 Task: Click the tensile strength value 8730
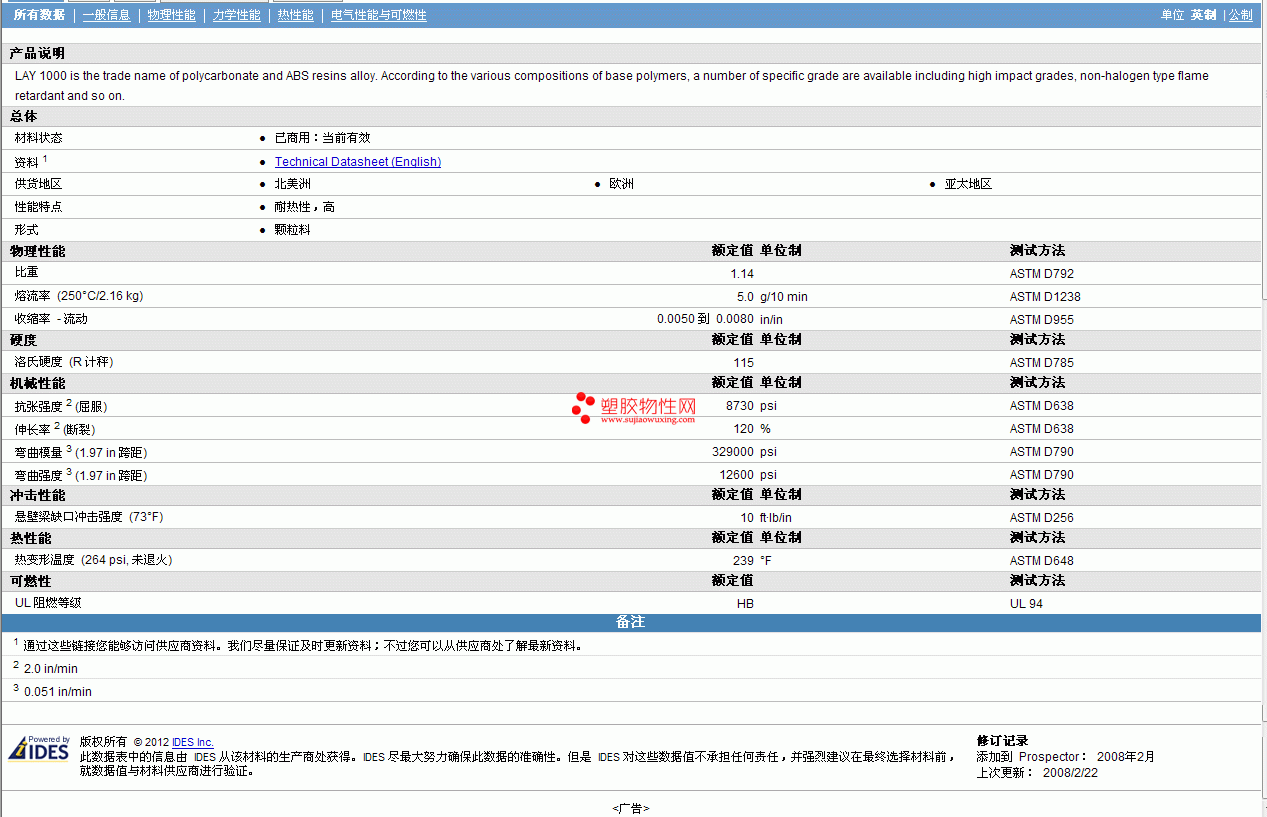[x=740, y=406]
